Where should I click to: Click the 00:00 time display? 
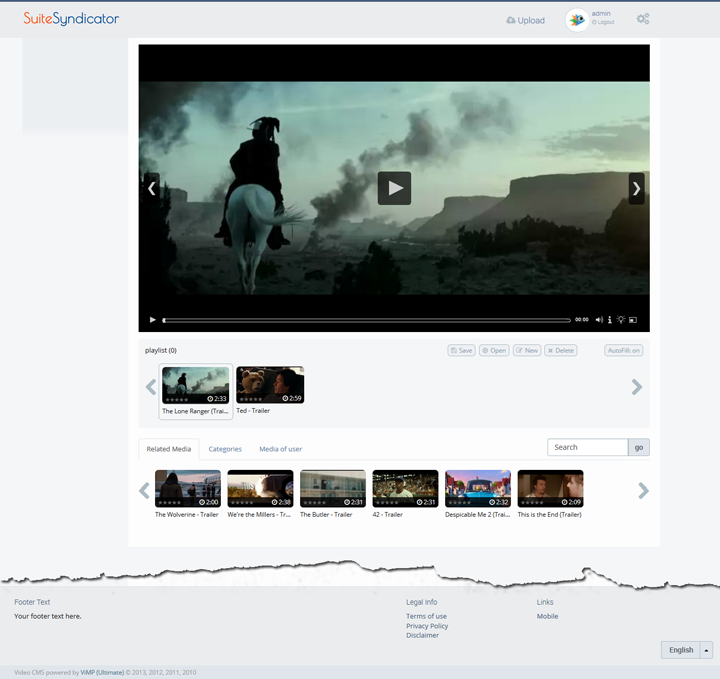582,320
